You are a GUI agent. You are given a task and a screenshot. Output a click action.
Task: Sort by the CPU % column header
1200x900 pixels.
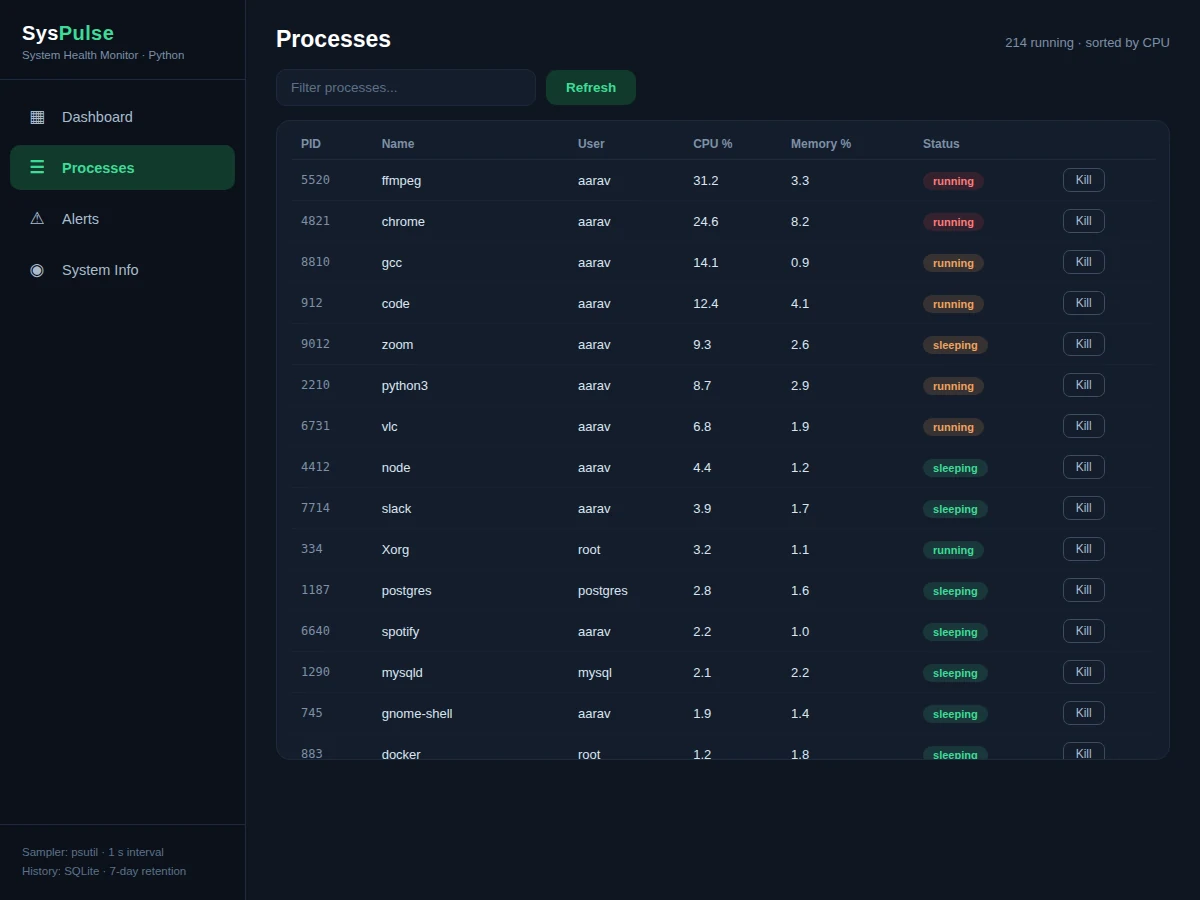712,144
